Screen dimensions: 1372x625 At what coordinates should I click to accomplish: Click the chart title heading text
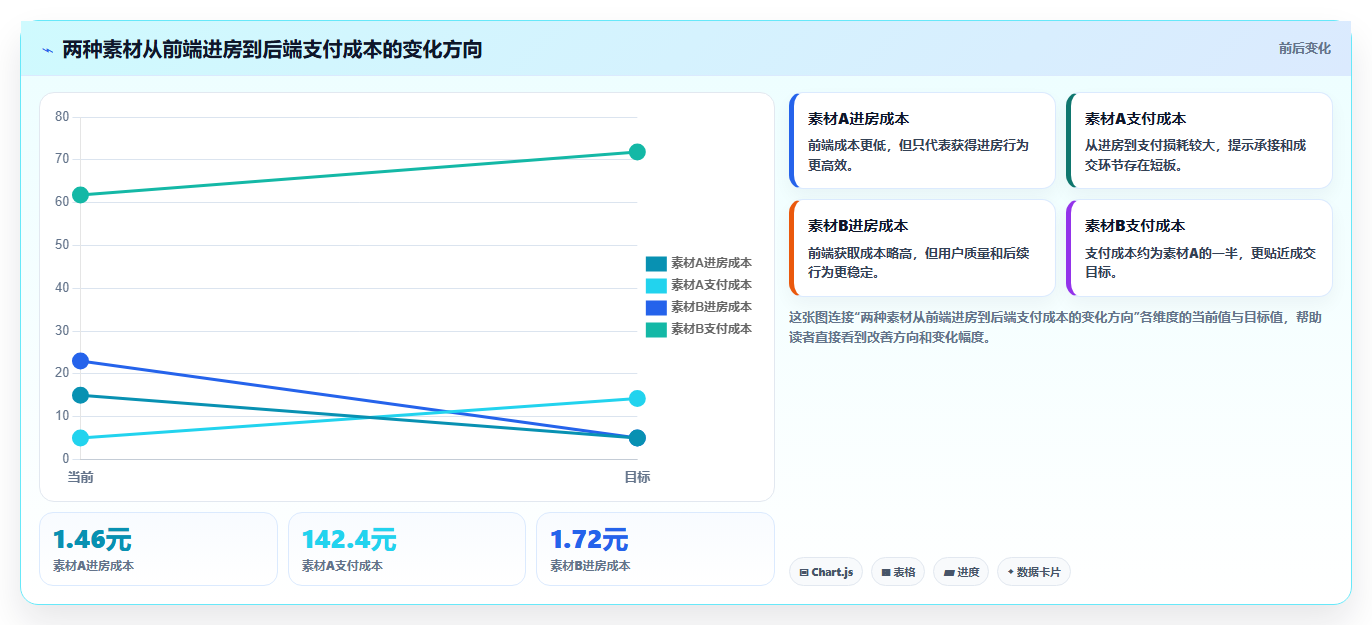point(272,49)
